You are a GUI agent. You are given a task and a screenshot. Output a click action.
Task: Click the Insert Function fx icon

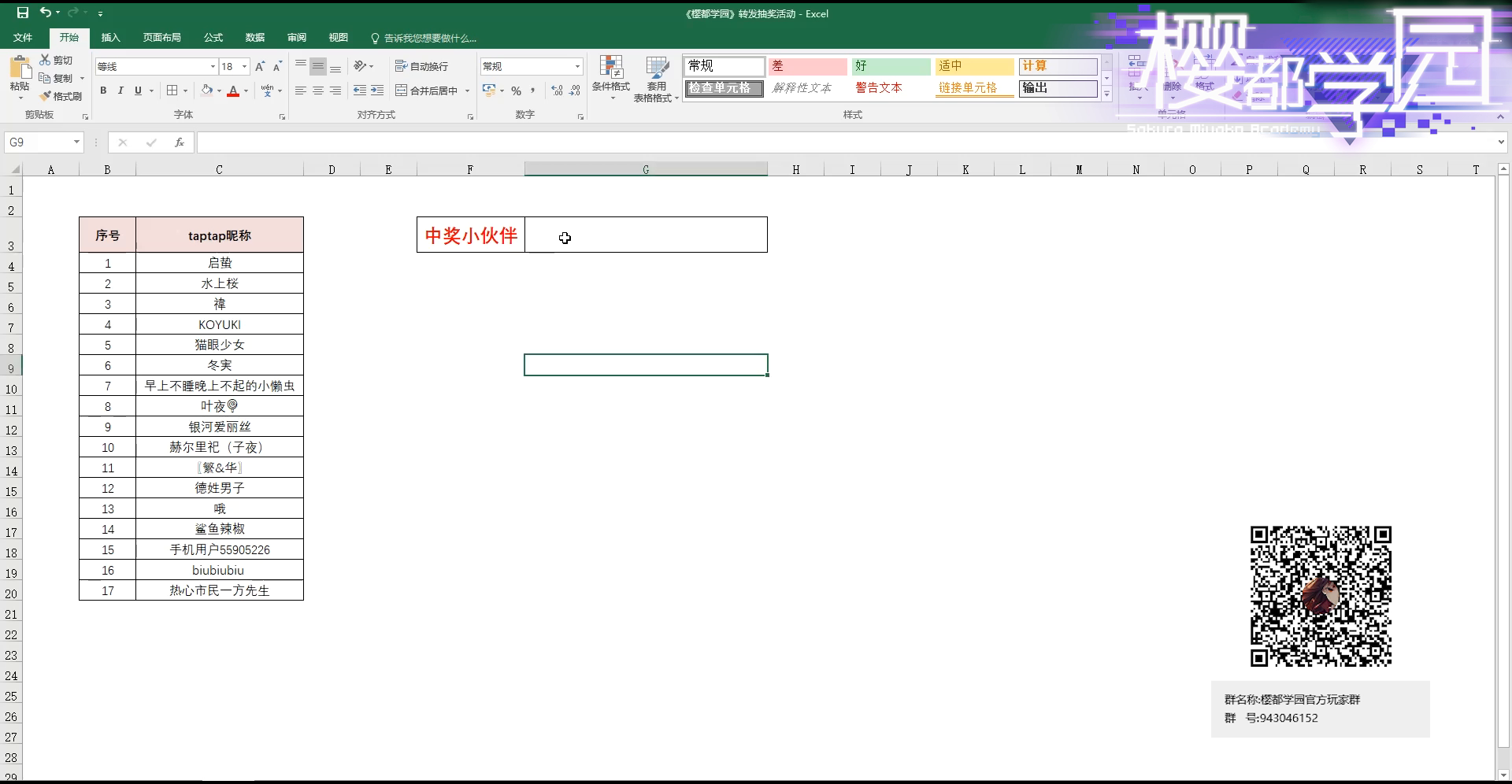tap(180, 142)
